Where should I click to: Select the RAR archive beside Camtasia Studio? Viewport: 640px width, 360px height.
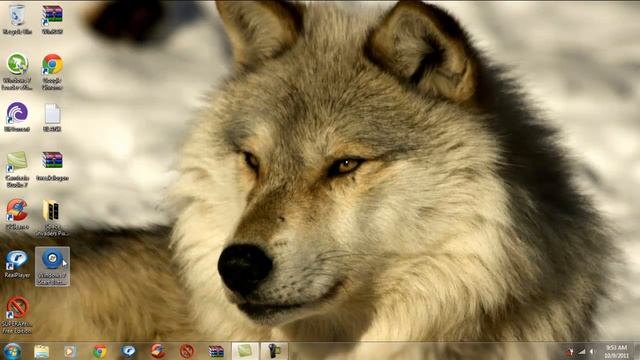coord(52,166)
